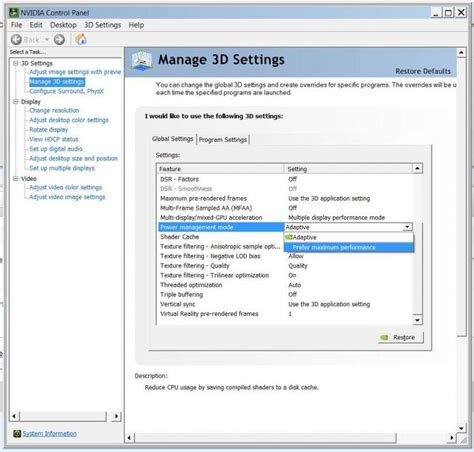The height and width of the screenshot is (452, 474).
Task: Switch to the Global Settings tab
Action: point(173,139)
